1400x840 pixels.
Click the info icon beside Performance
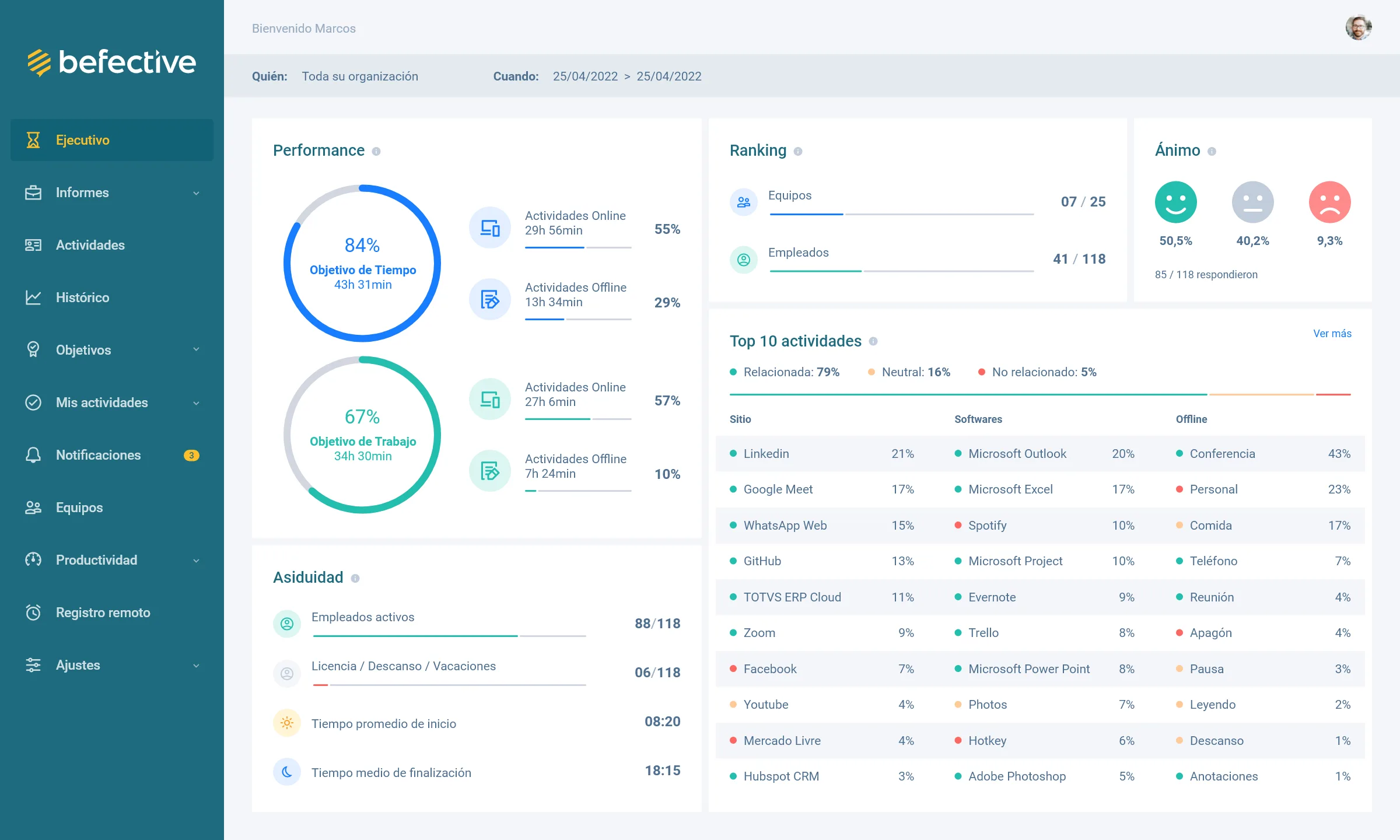click(376, 152)
